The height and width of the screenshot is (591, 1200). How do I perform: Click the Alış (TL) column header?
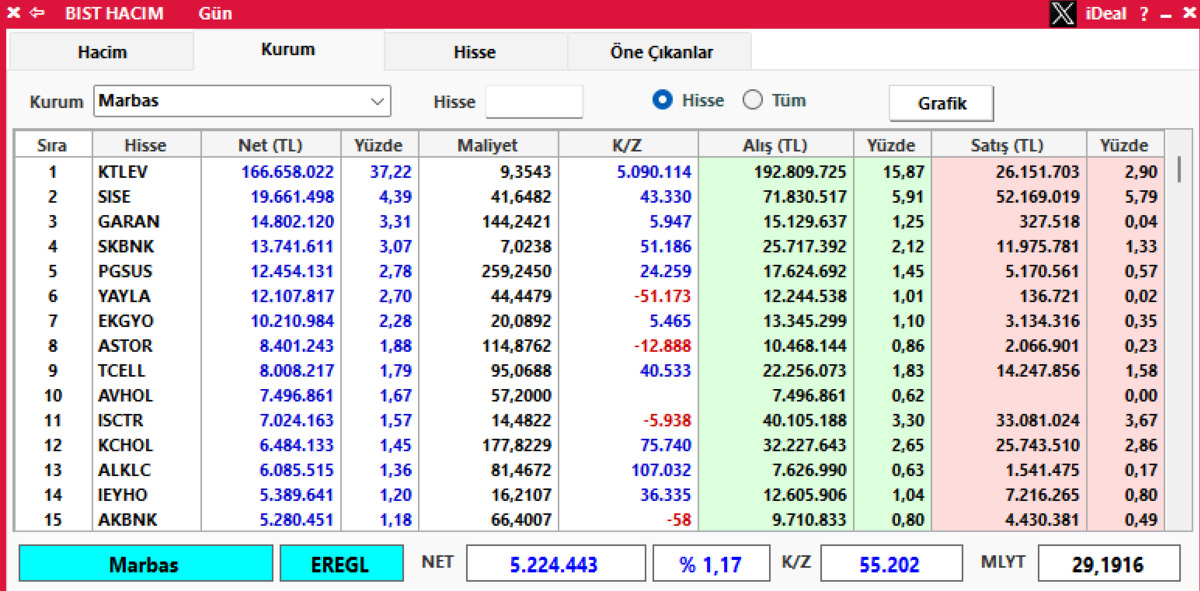[x=775, y=145]
